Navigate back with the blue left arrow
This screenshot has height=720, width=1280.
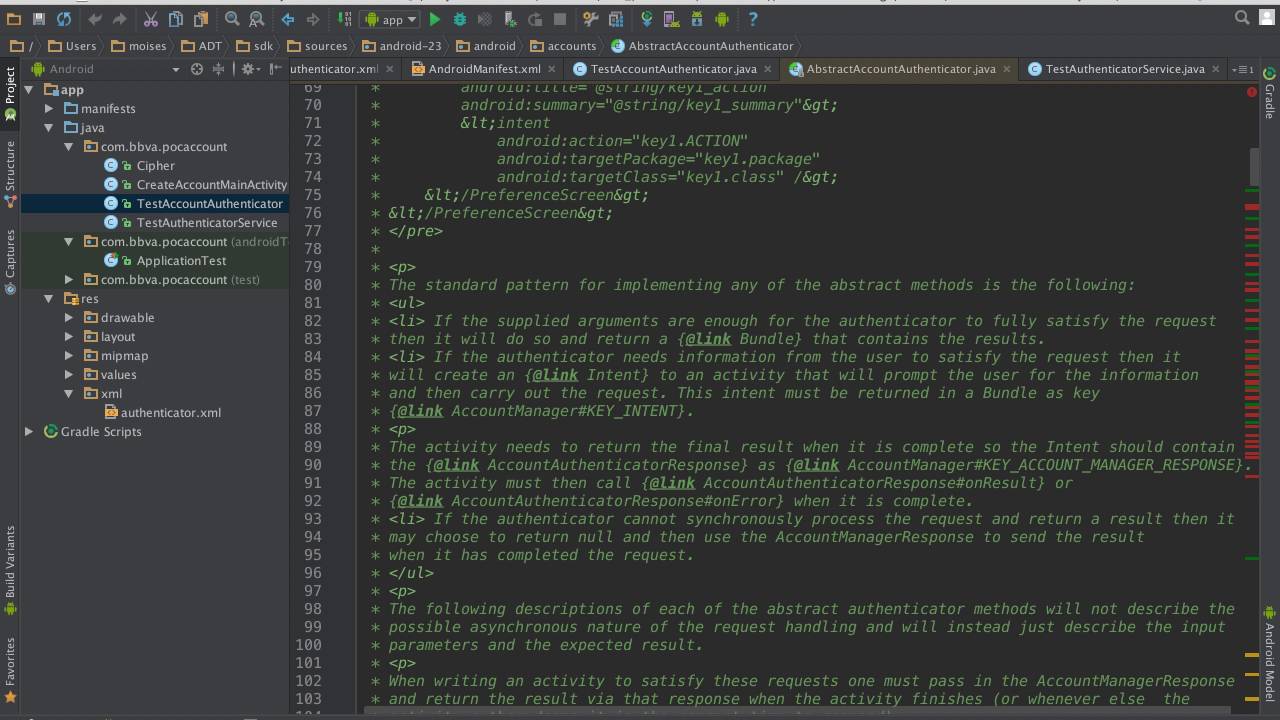point(288,19)
